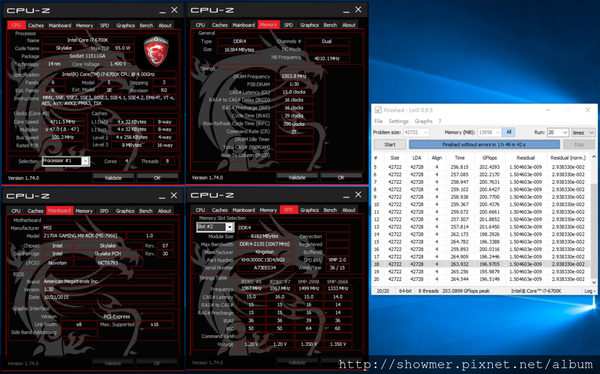Click the finished progress bar in LinX
Screen dimensions: 600x374
click(x=484, y=145)
